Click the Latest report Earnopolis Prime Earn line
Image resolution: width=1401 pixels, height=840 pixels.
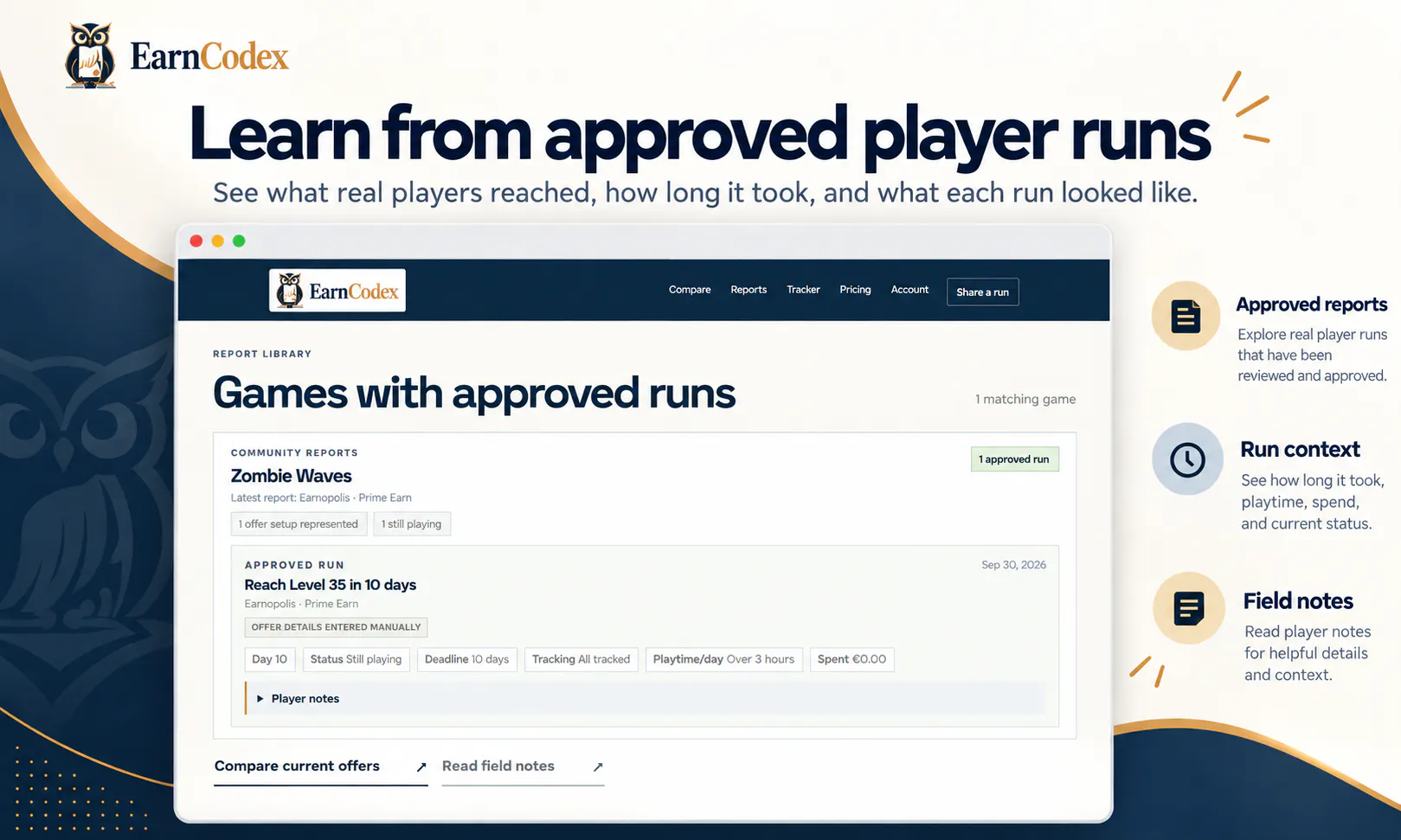click(x=321, y=497)
